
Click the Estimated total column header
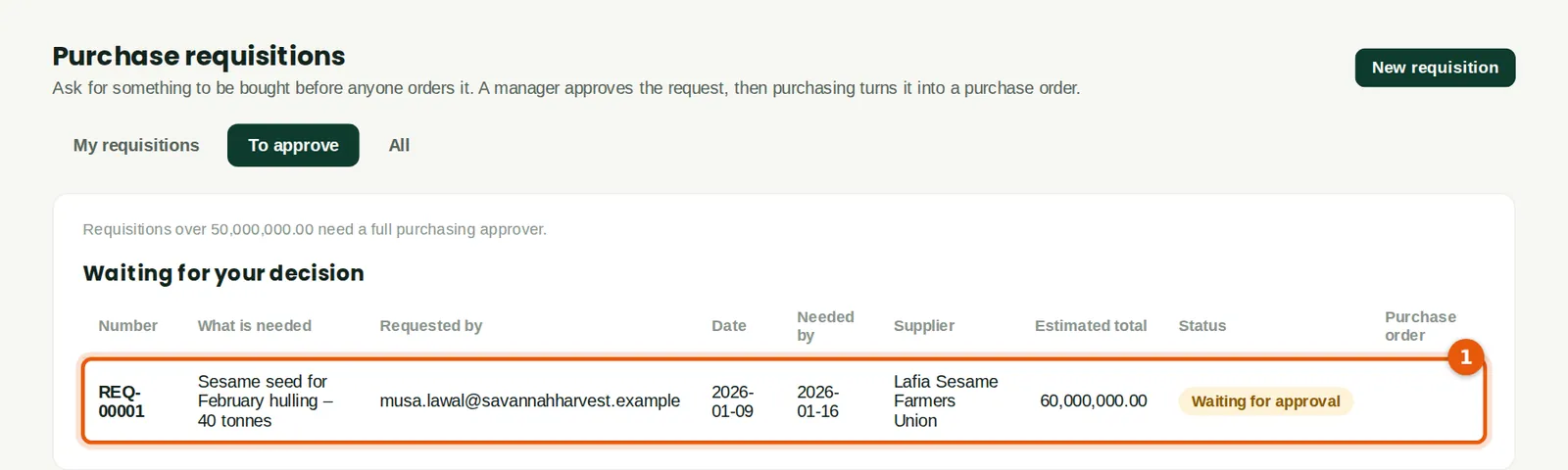pos(1091,326)
